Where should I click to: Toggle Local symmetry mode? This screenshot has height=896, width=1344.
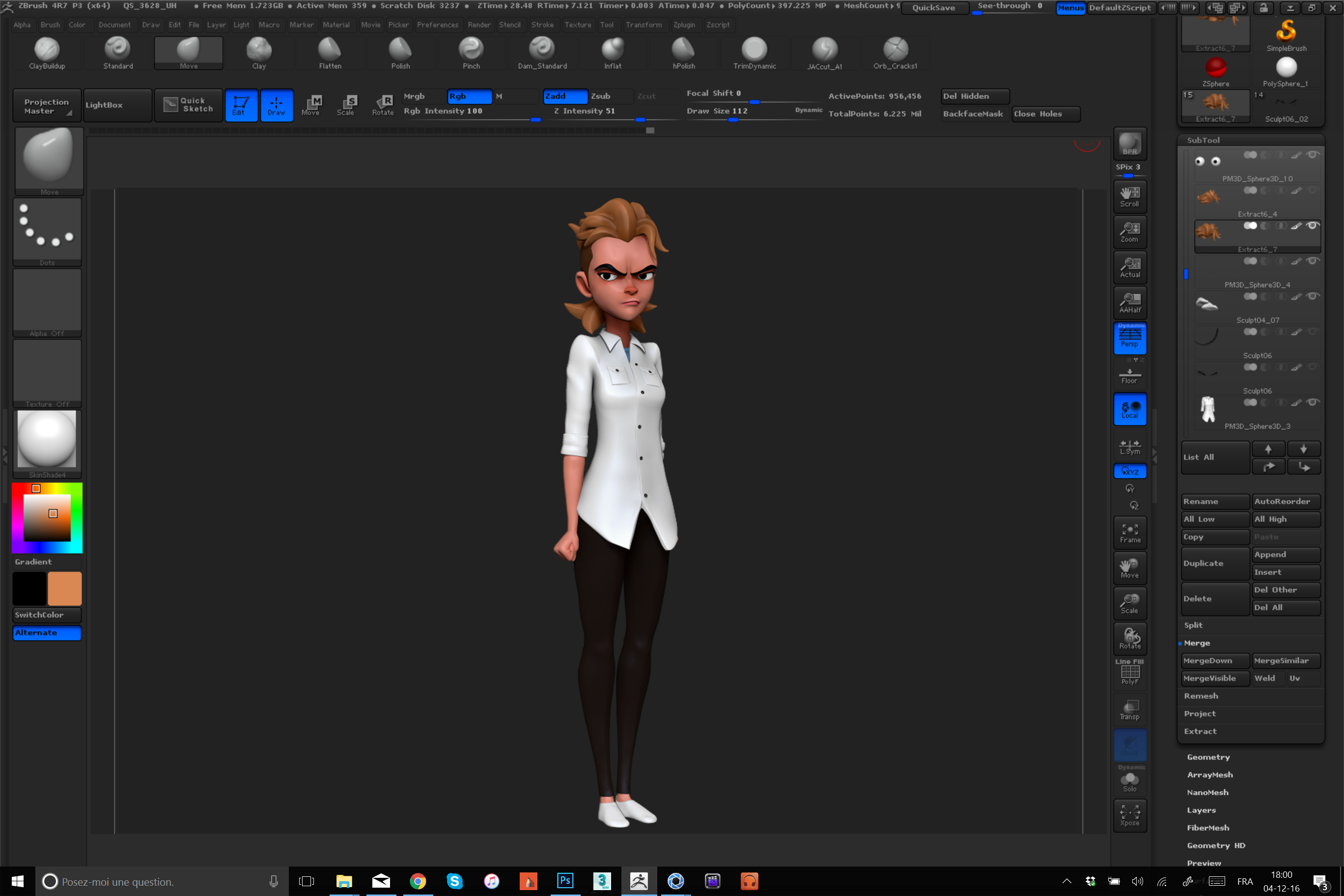[x=1130, y=409]
